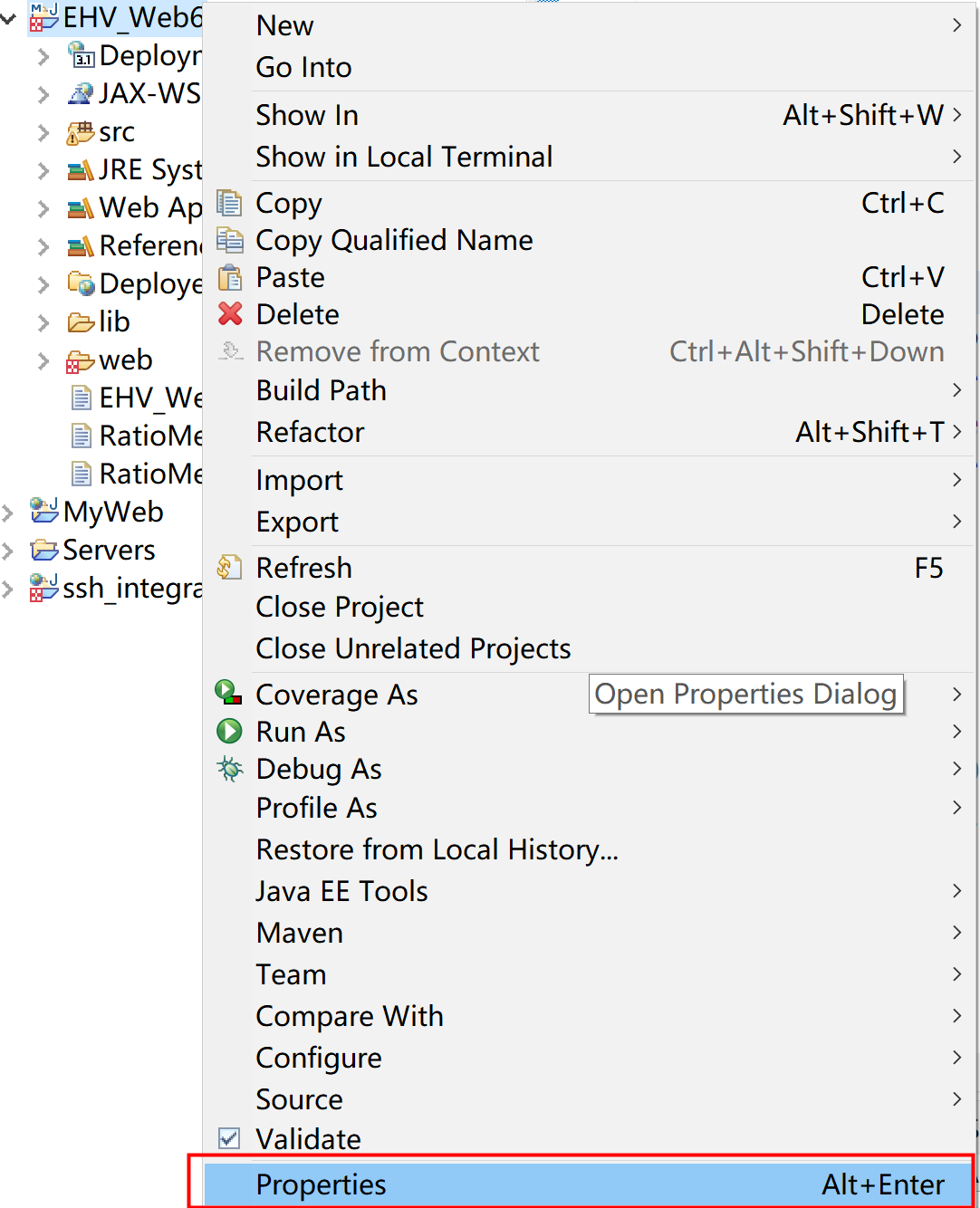Choose Close Unrelated Projects
The width and height of the screenshot is (980, 1208).
(x=413, y=648)
